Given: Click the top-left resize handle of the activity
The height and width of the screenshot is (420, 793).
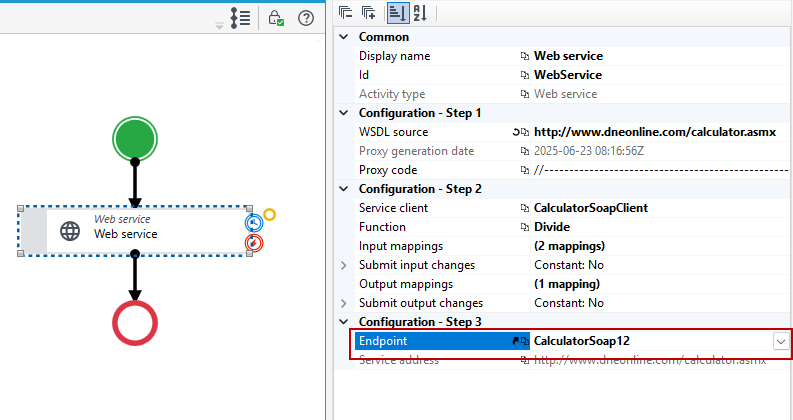Looking at the screenshot, I should tap(21, 208).
